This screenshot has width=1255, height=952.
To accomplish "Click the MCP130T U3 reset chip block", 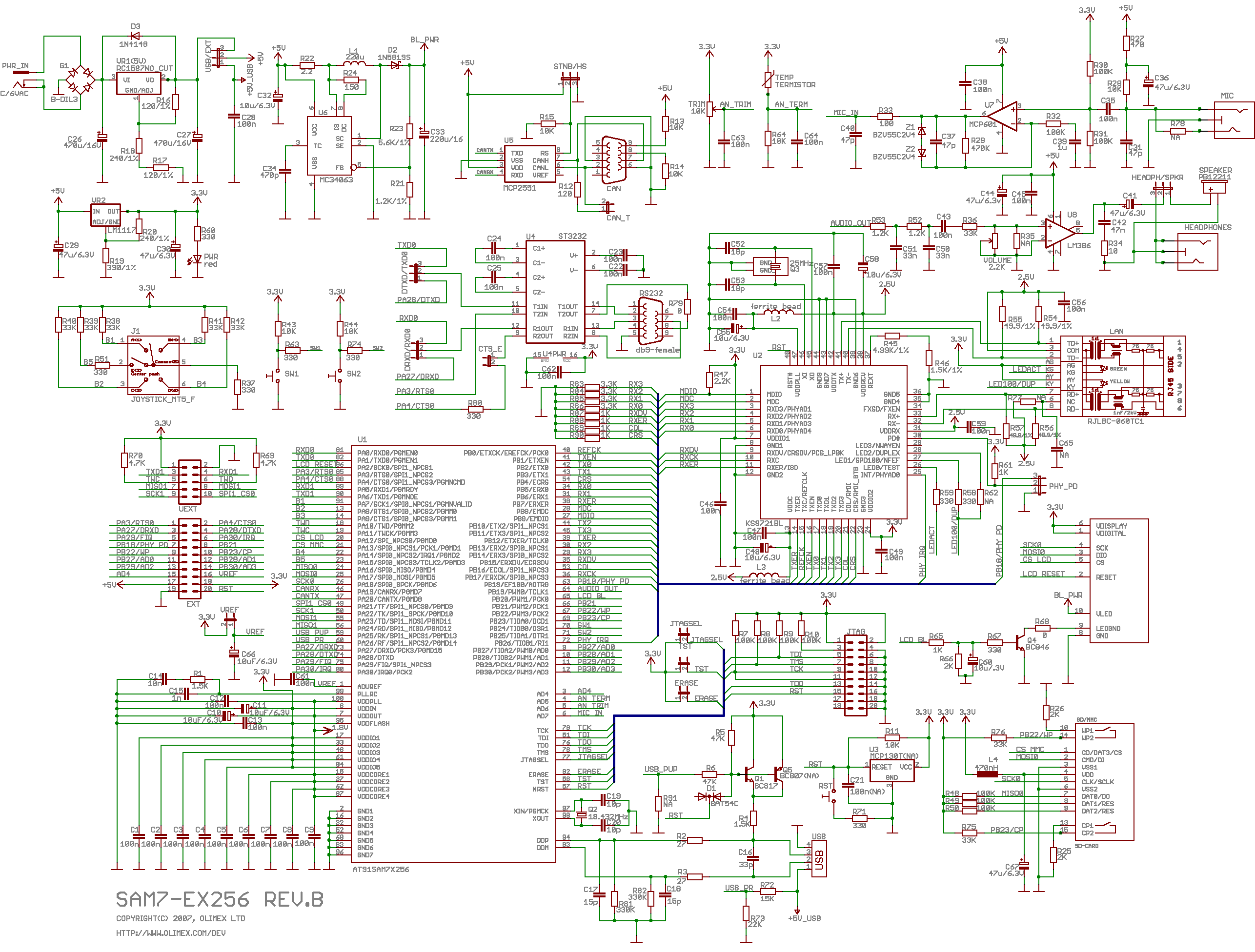I will pyautogui.click(x=892, y=771).
